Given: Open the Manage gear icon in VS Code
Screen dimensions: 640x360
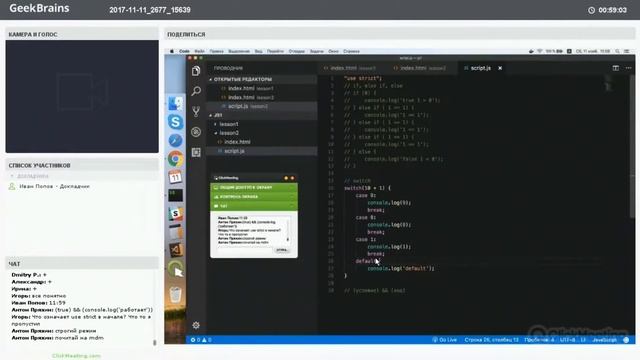Looking at the screenshot, I should pyautogui.click(x=196, y=325).
